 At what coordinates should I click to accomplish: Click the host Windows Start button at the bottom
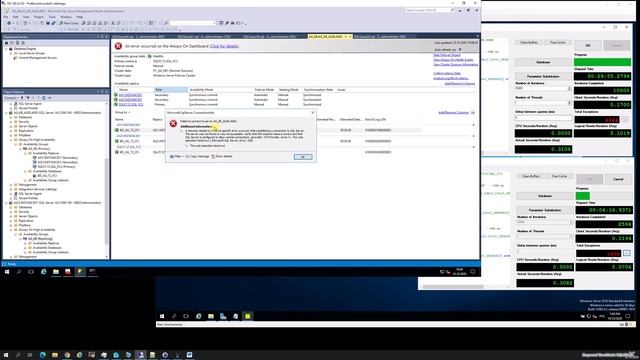[x=6, y=355]
